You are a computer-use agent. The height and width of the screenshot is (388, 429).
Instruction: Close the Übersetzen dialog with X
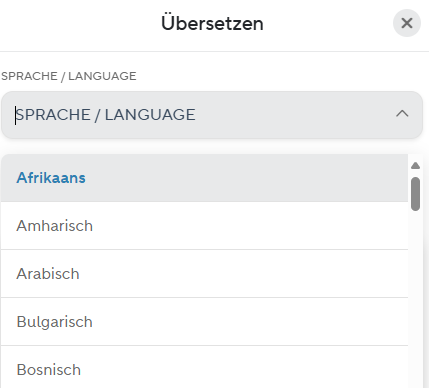point(407,23)
